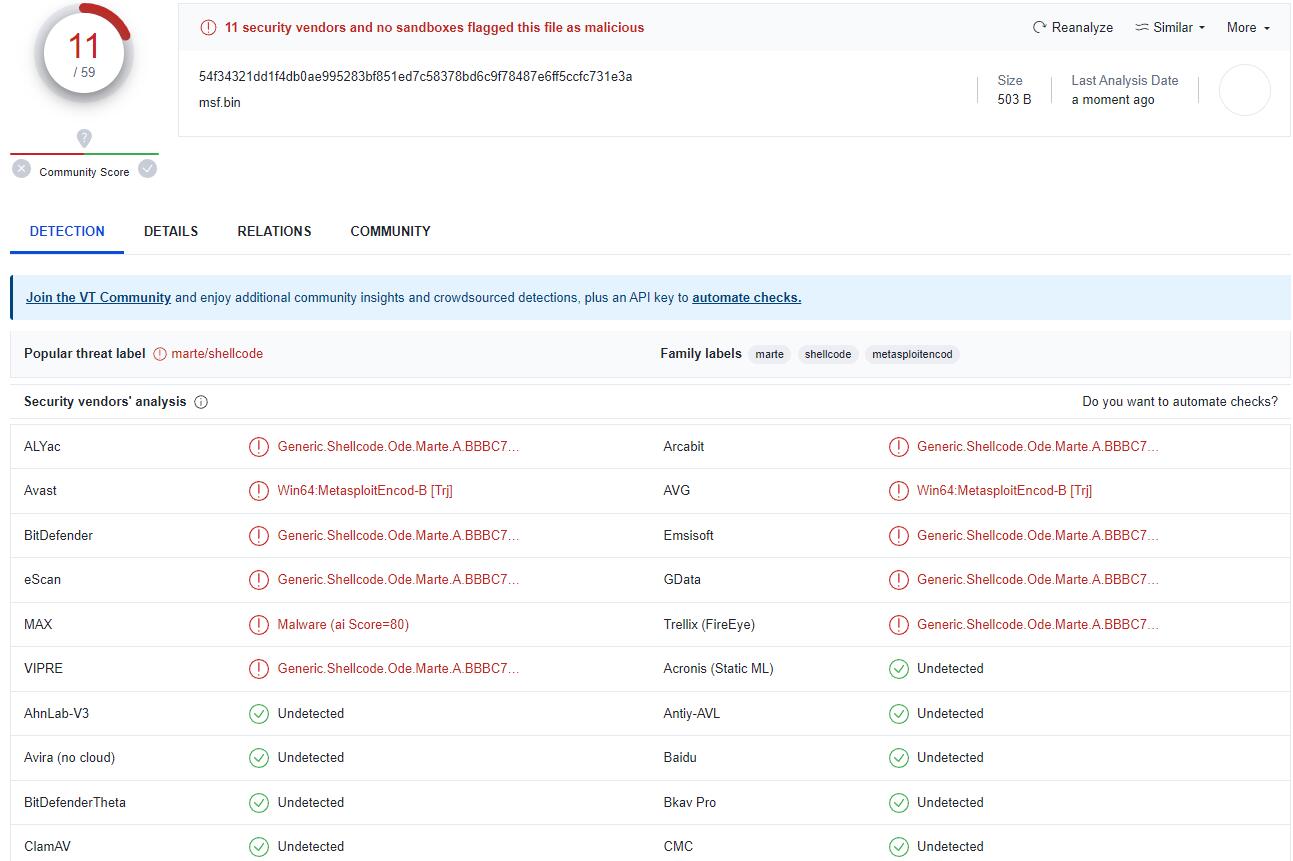Click Avast's Win64:MetasploitEncod-B [Trj] result
The height and width of the screenshot is (861, 1293).
(365, 491)
